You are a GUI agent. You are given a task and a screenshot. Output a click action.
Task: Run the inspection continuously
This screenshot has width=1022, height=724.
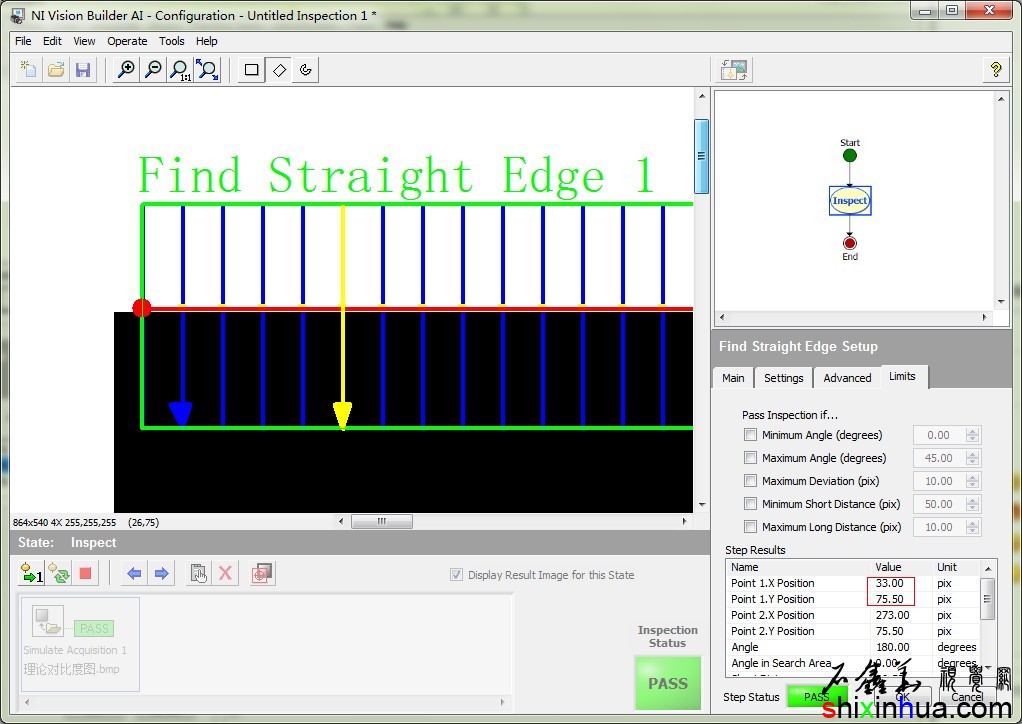(x=59, y=573)
